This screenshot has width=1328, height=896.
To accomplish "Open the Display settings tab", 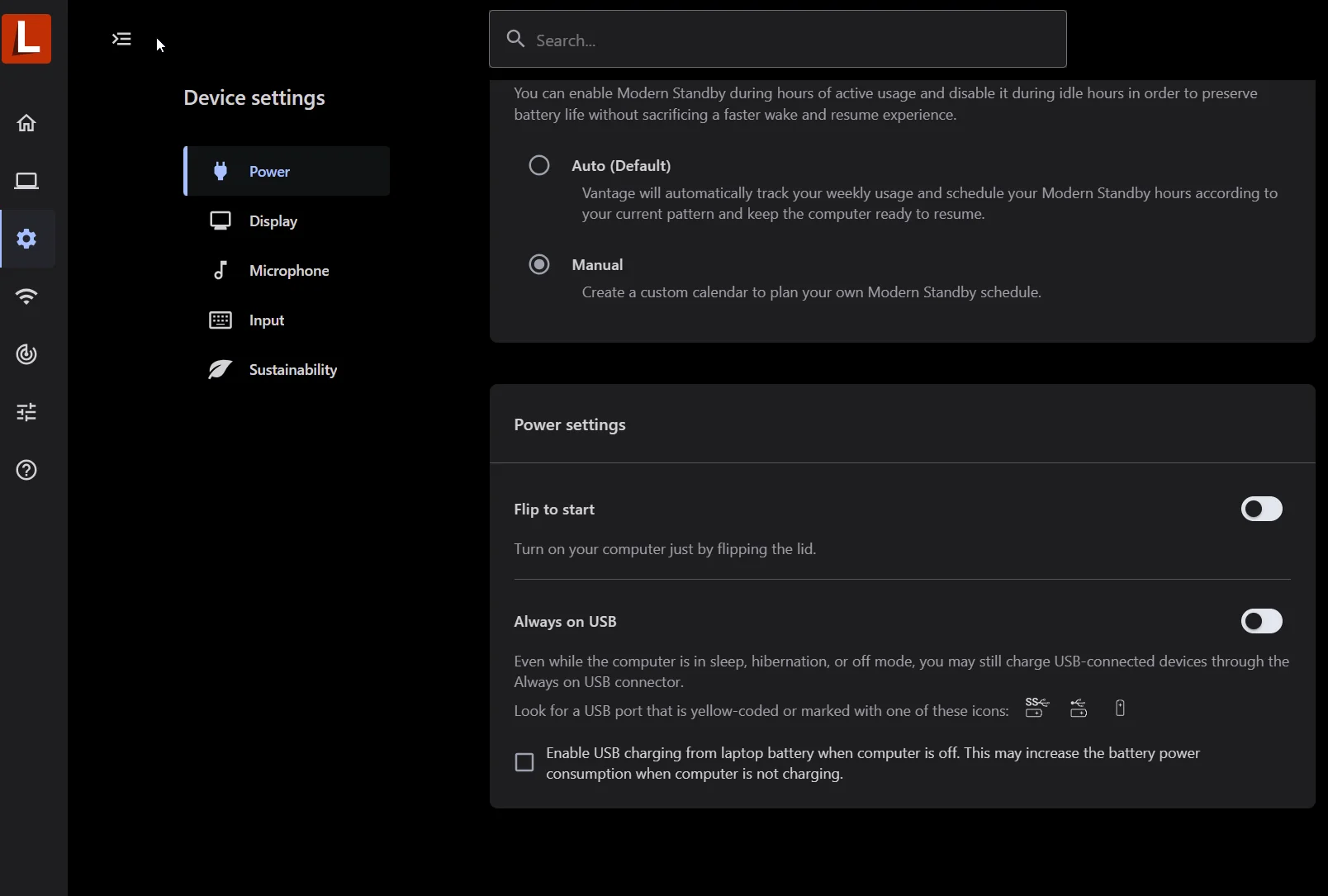I will tap(287, 220).
